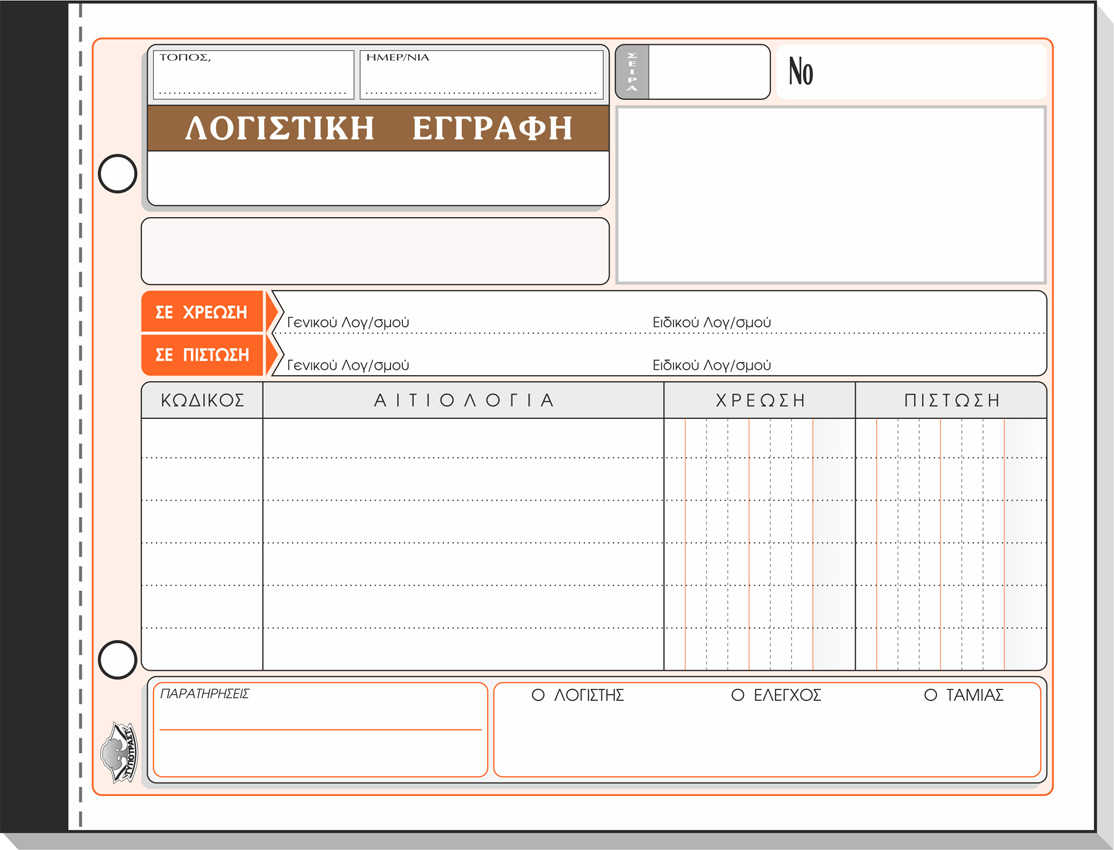Image resolution: width=1114 pixels, height=850 pixels.
Task: Click the Ο ΤΑΜΙΑΣ signature label
Action: pos(964,695)
